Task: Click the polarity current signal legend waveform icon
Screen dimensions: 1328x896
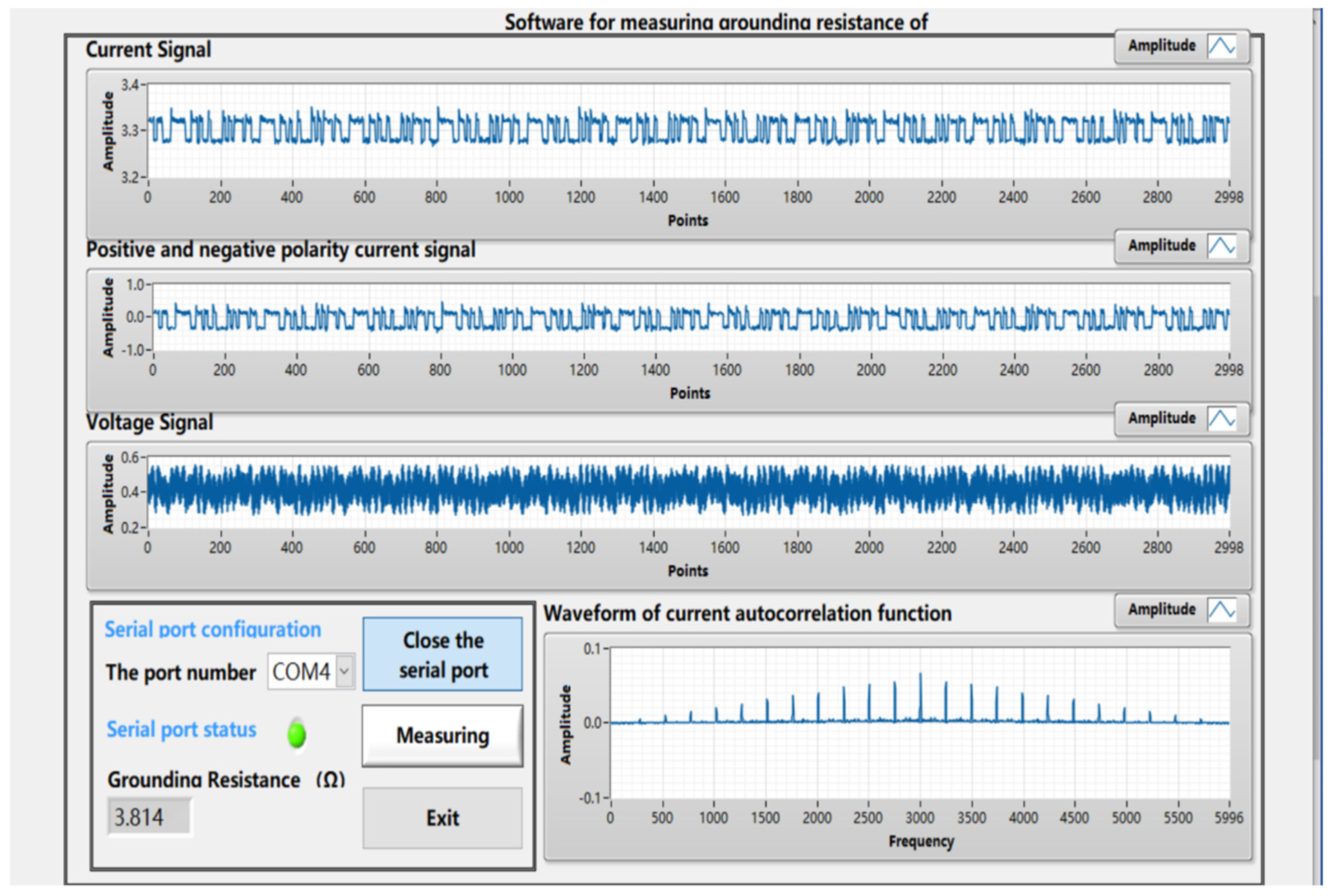Action: click(x=1221, y=246)
